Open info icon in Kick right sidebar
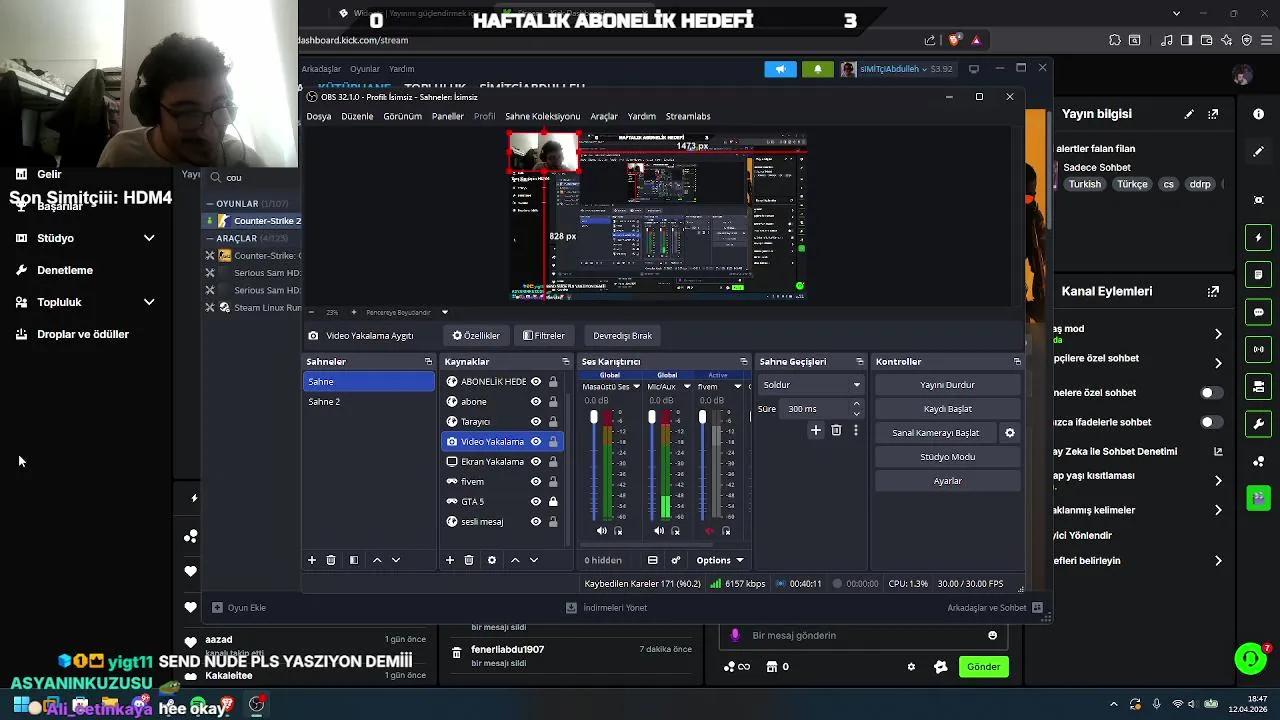This screenshot has height=720, width=1280. click(x=1258, y=114)
